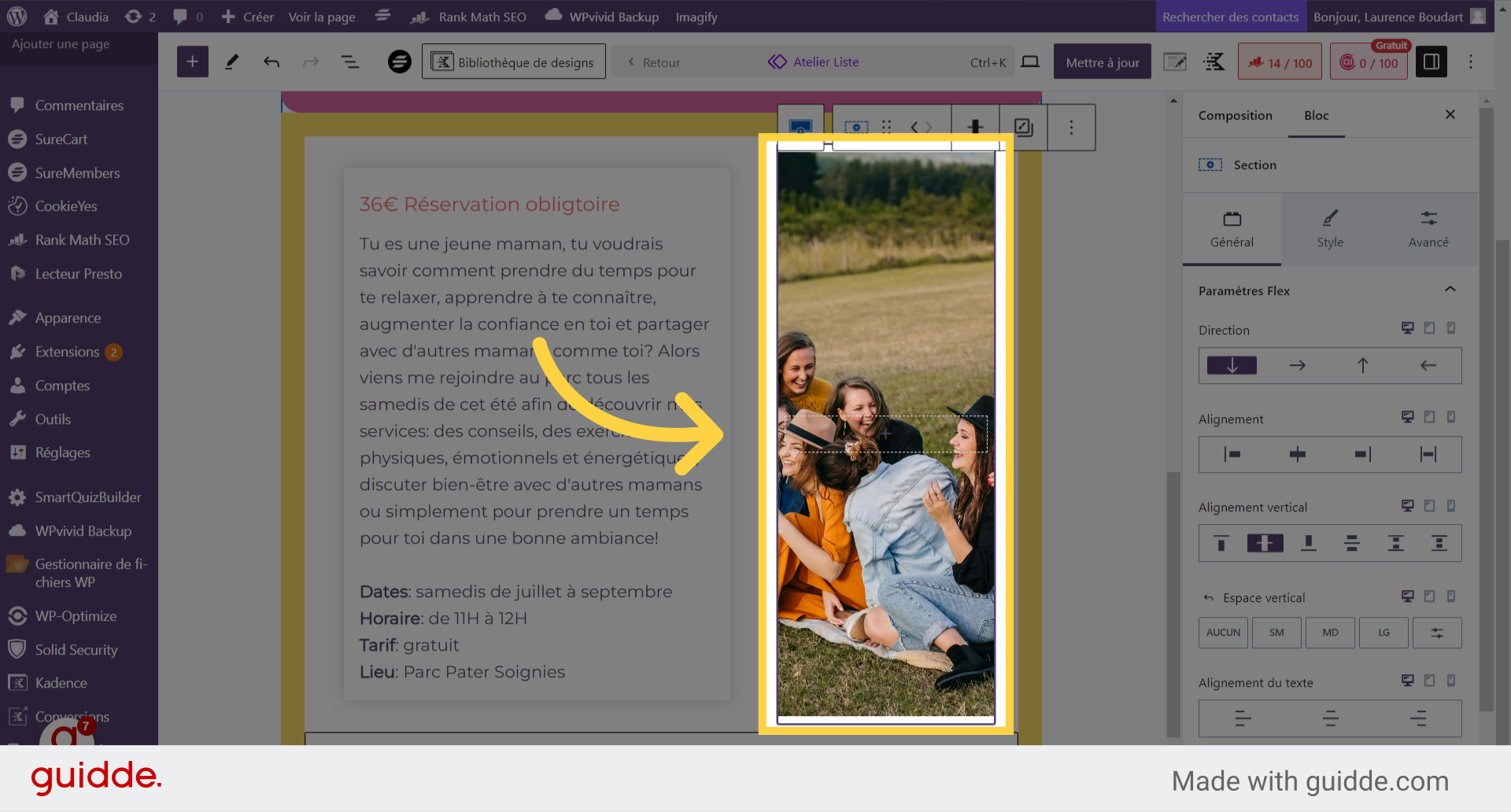Switch to the Bloc tab

click(1316, 116)
